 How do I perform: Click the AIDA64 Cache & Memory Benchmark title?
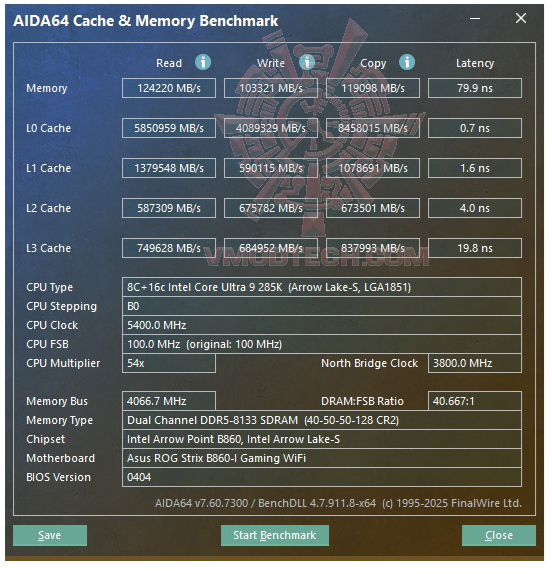[146, 21]
